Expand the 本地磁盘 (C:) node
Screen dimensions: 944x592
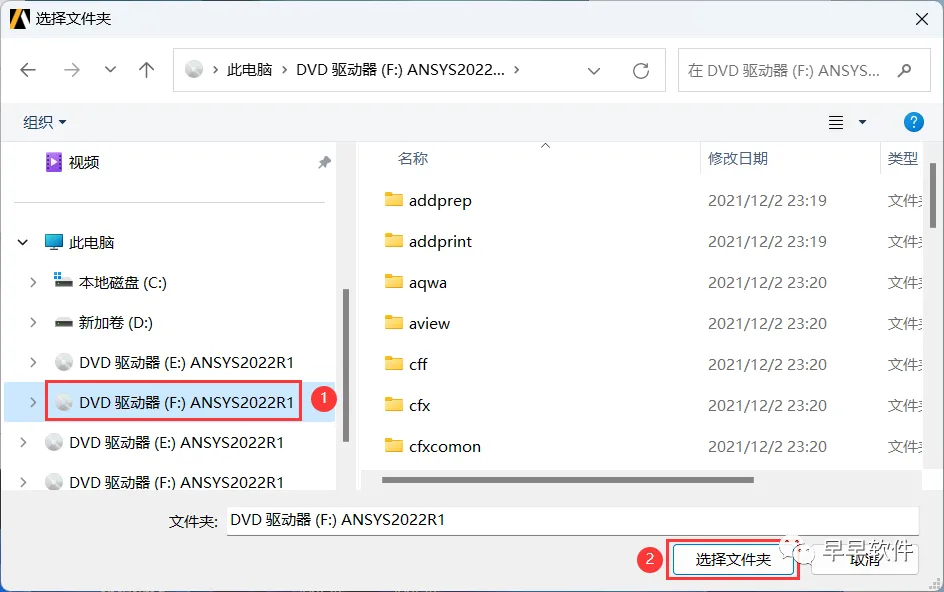coord(33,282)
